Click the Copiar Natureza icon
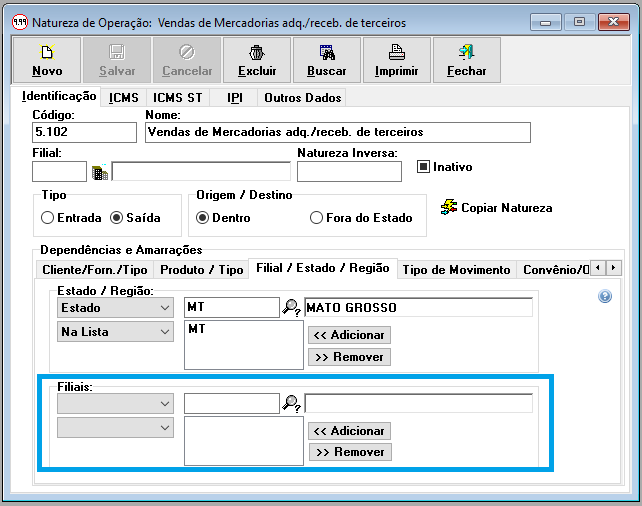This screenshot has height=506, width=642. tap(448, 207)
